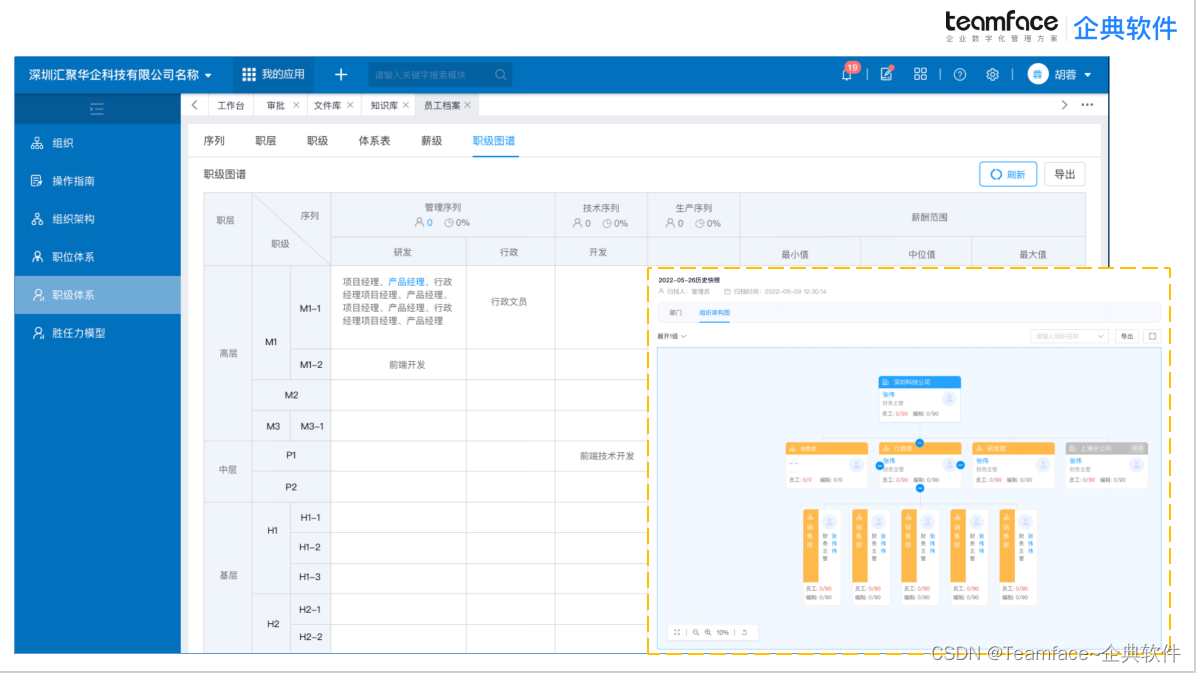Switch to the 审批 tab
The image size is (1196, 673).
[275, 105]
